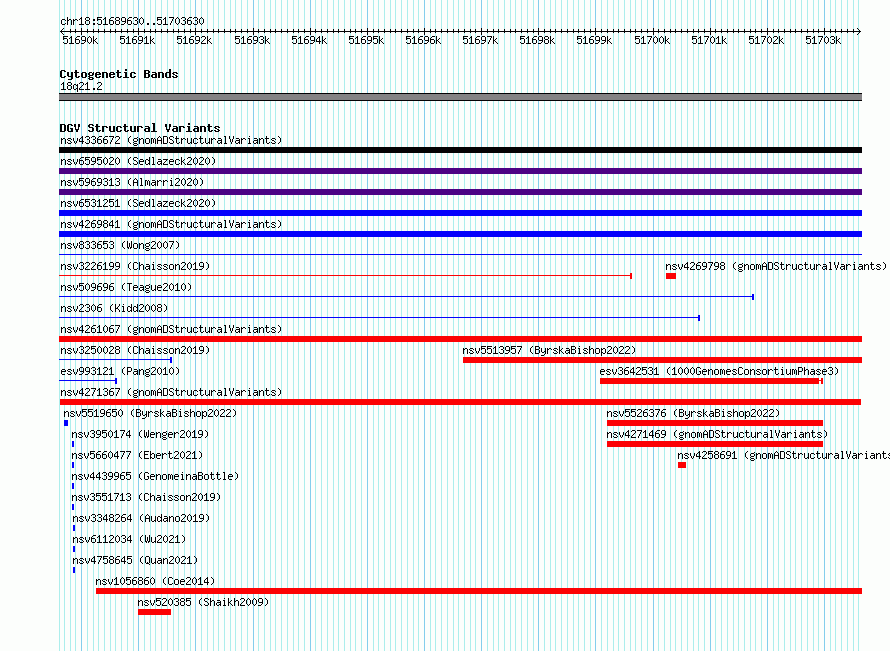Open nsv5660477 (Ebert2021) label
This screenshot has height=651, width=890.
tap(137, 455)
